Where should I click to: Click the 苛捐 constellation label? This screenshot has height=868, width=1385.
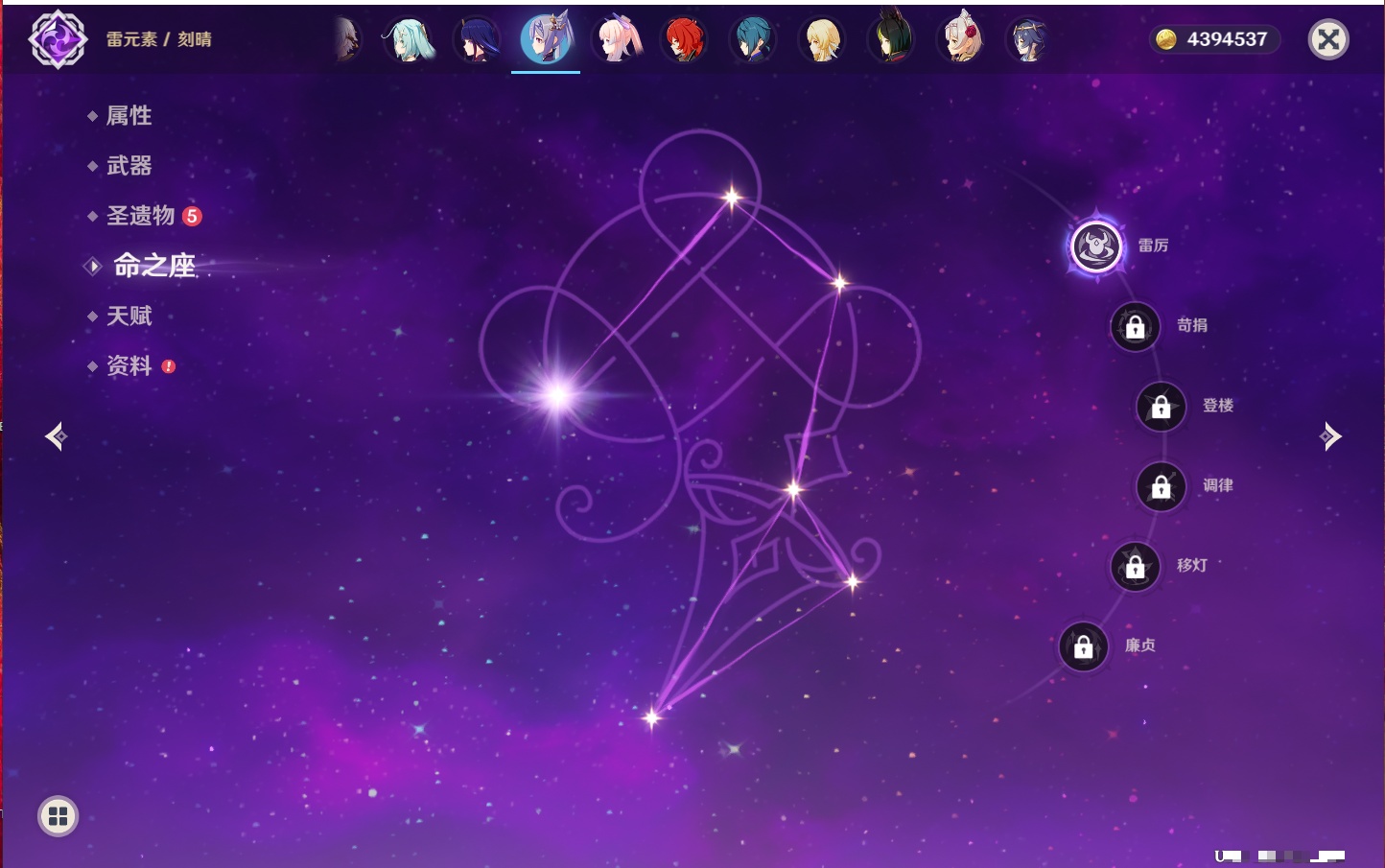(1192, 325)
